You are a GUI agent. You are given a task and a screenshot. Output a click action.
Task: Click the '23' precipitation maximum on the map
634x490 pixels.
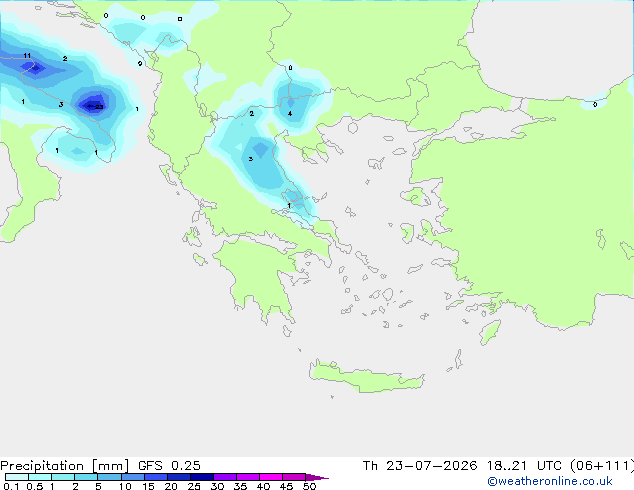tap(99, 107)
